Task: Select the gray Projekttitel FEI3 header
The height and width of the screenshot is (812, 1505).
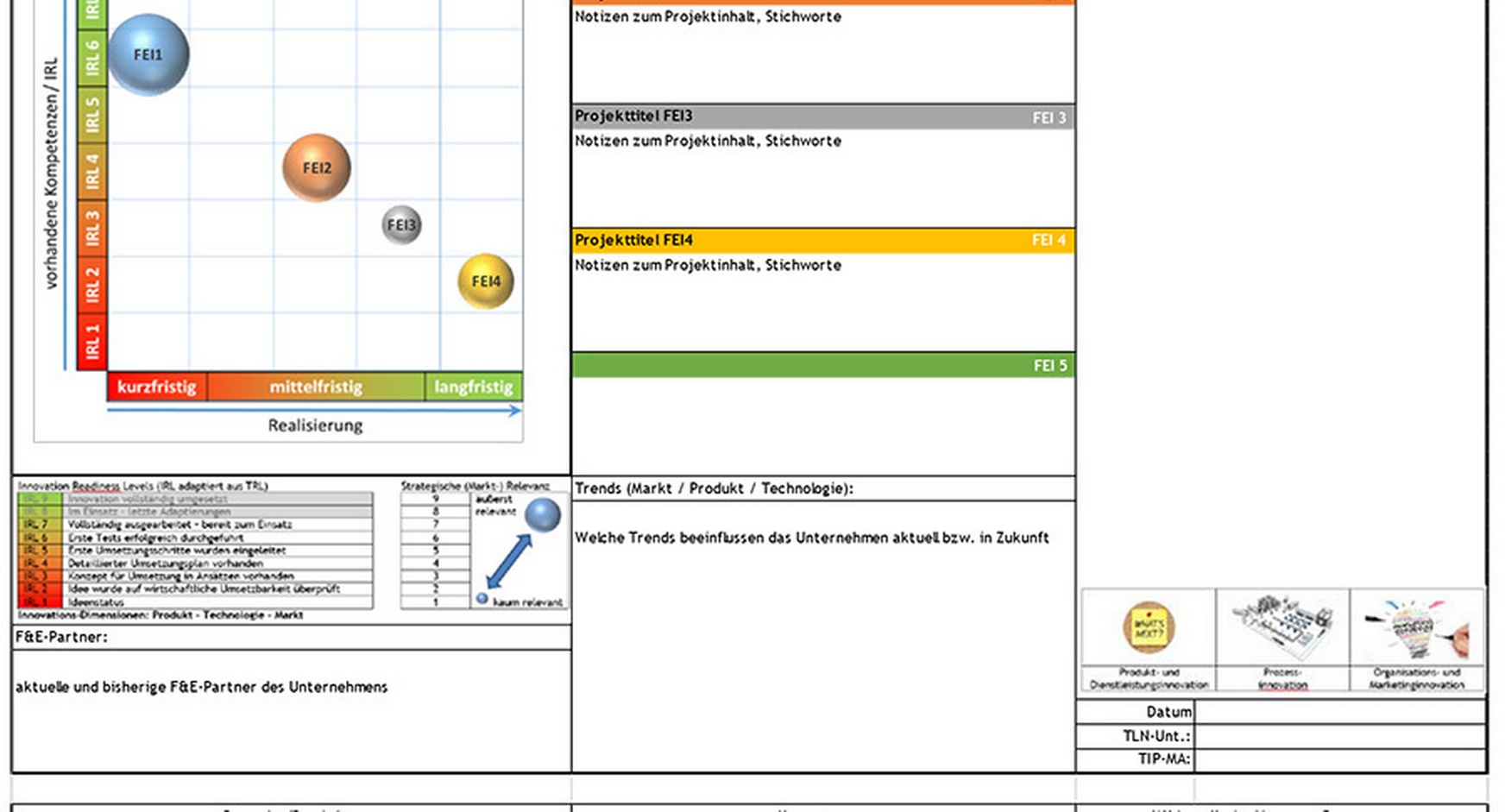Action: [822, 116]
